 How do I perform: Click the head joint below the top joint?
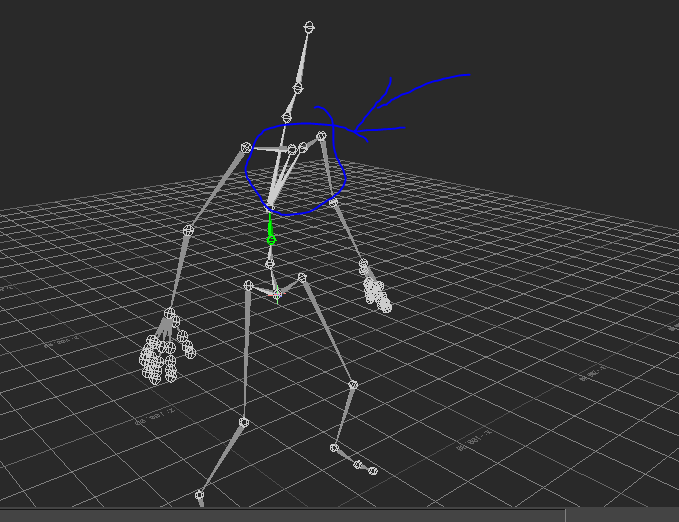(x=297, y=88)
